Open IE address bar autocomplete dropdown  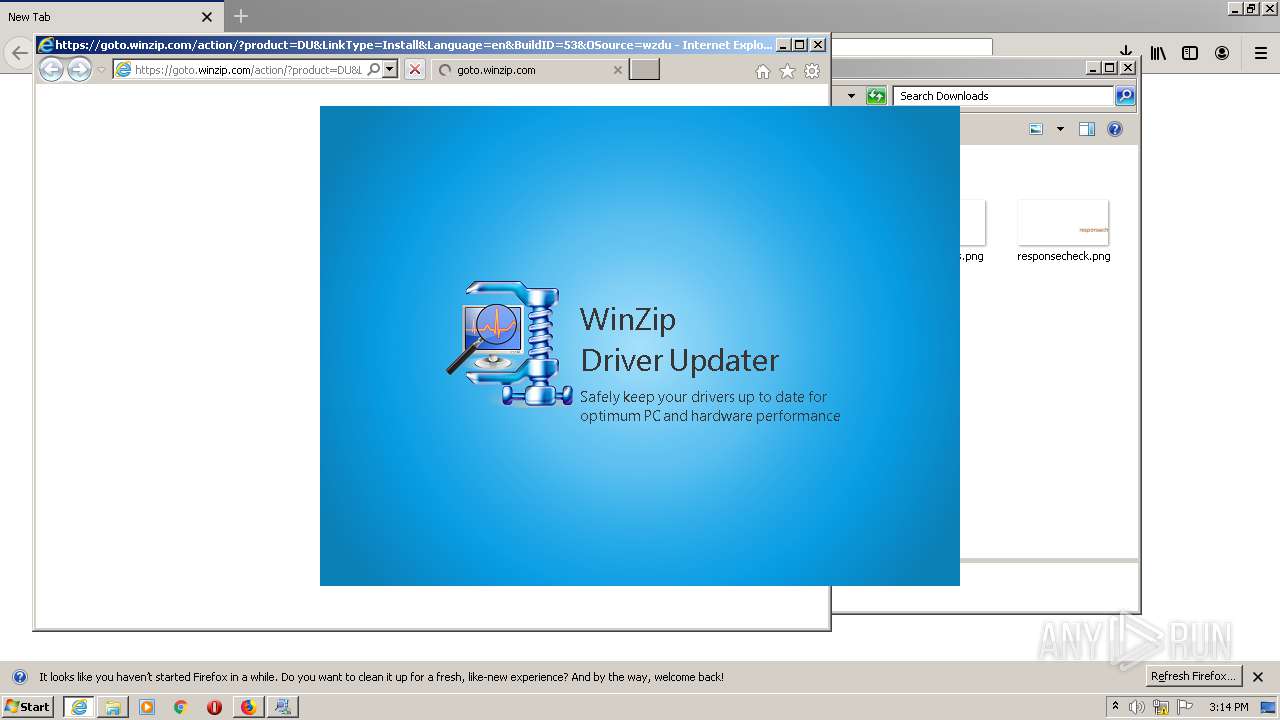390,70
